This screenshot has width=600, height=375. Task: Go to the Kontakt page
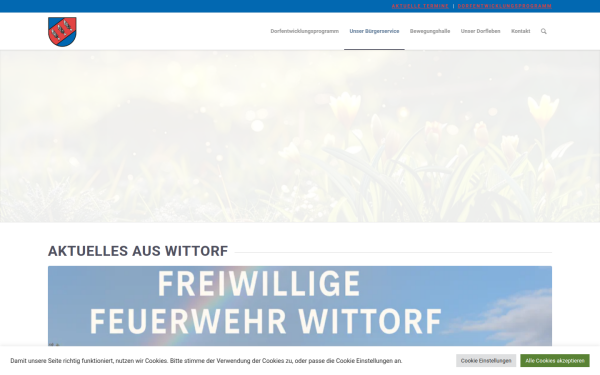pyautogui.click(x=520, y=31)
